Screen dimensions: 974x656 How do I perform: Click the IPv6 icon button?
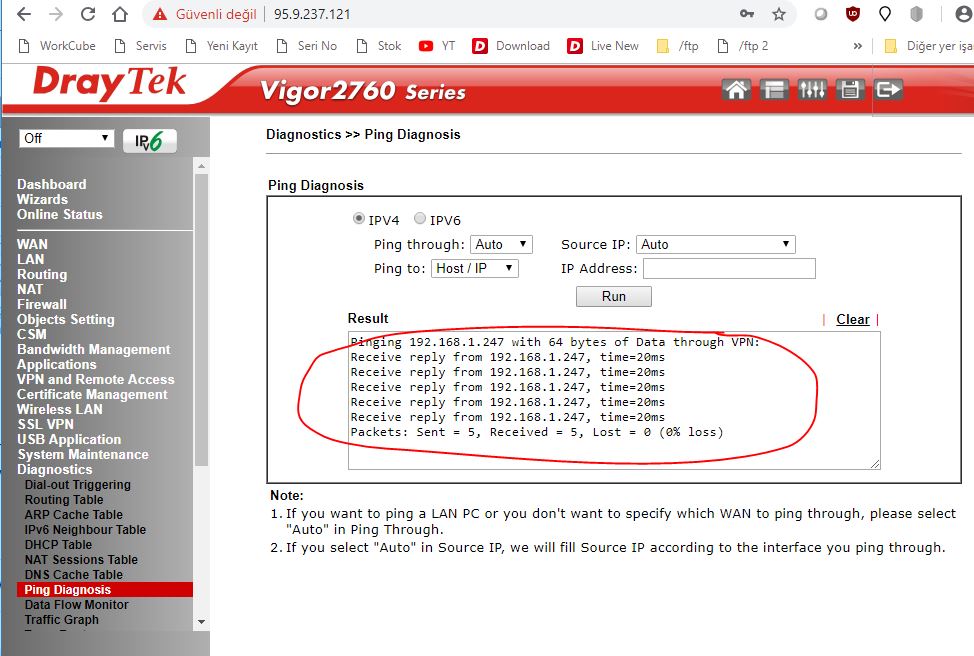tap(150, 141)
